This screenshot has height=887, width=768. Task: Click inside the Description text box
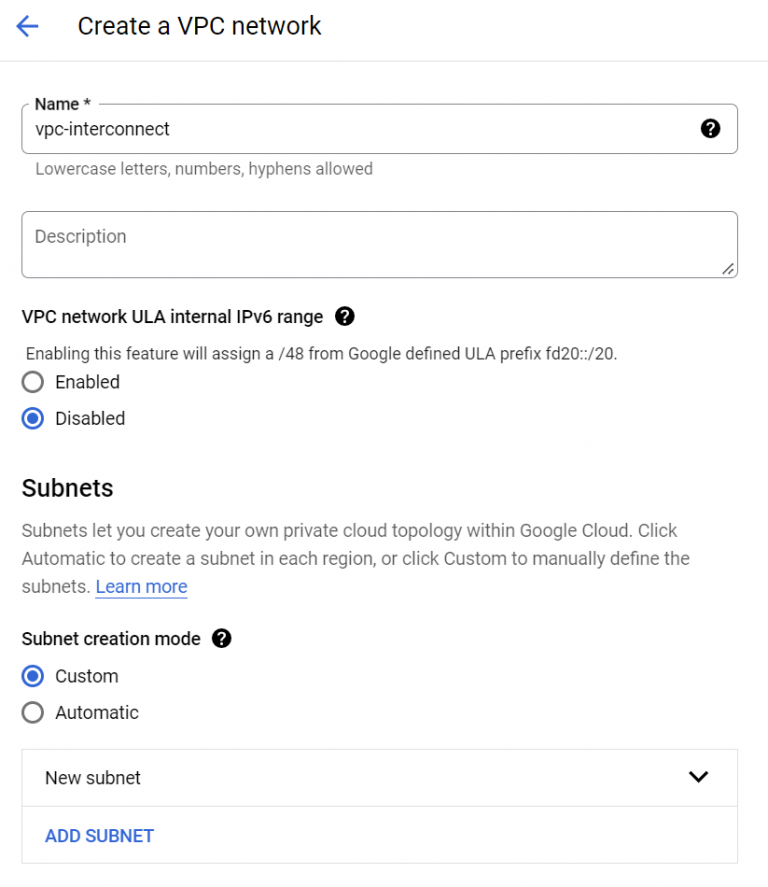380,240
